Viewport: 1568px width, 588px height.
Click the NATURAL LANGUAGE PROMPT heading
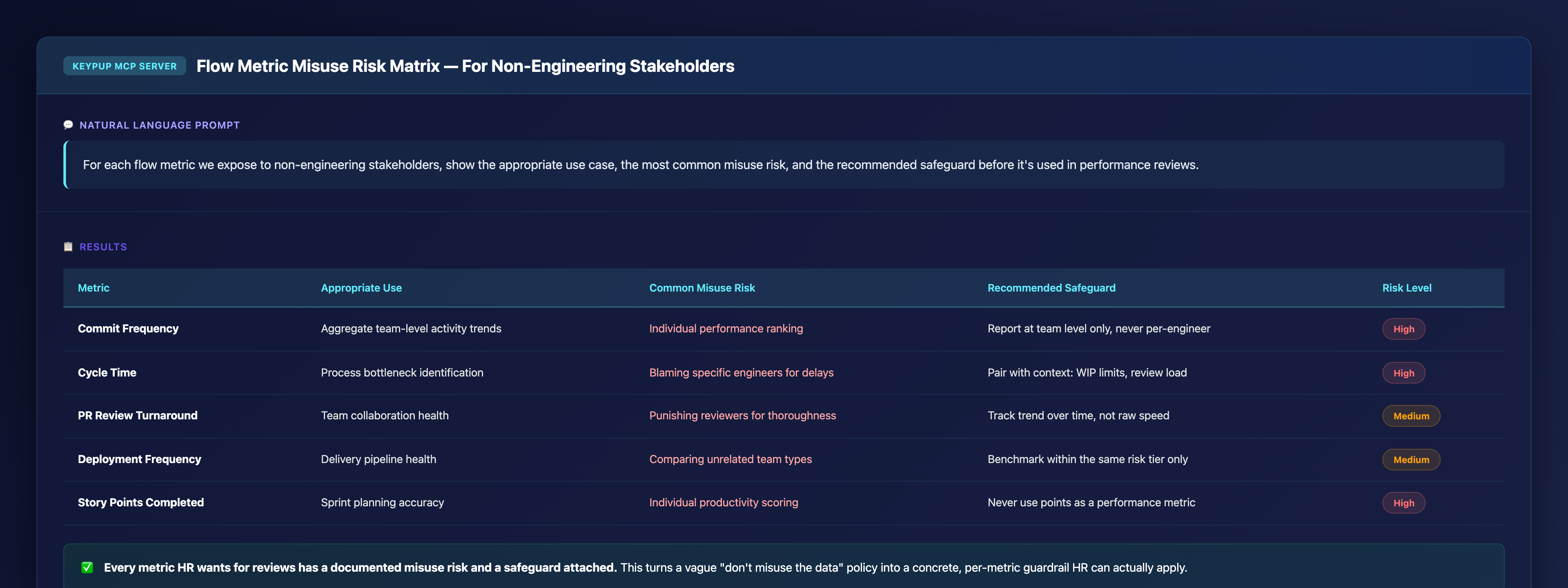click(160, 125)
